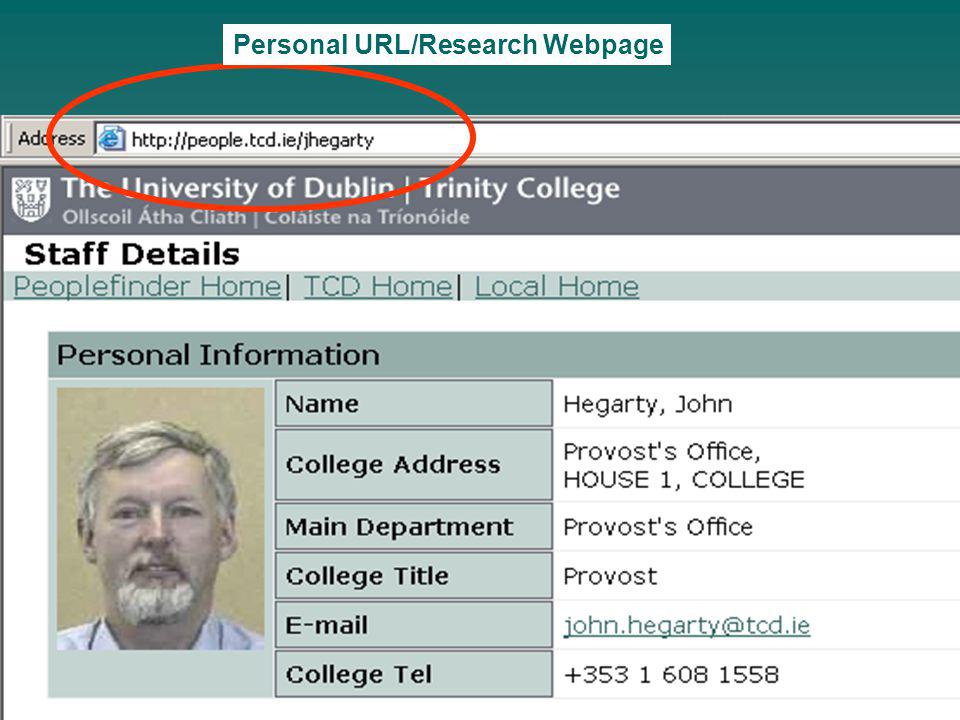Click the Address label beside URL field

click(51, 138)
